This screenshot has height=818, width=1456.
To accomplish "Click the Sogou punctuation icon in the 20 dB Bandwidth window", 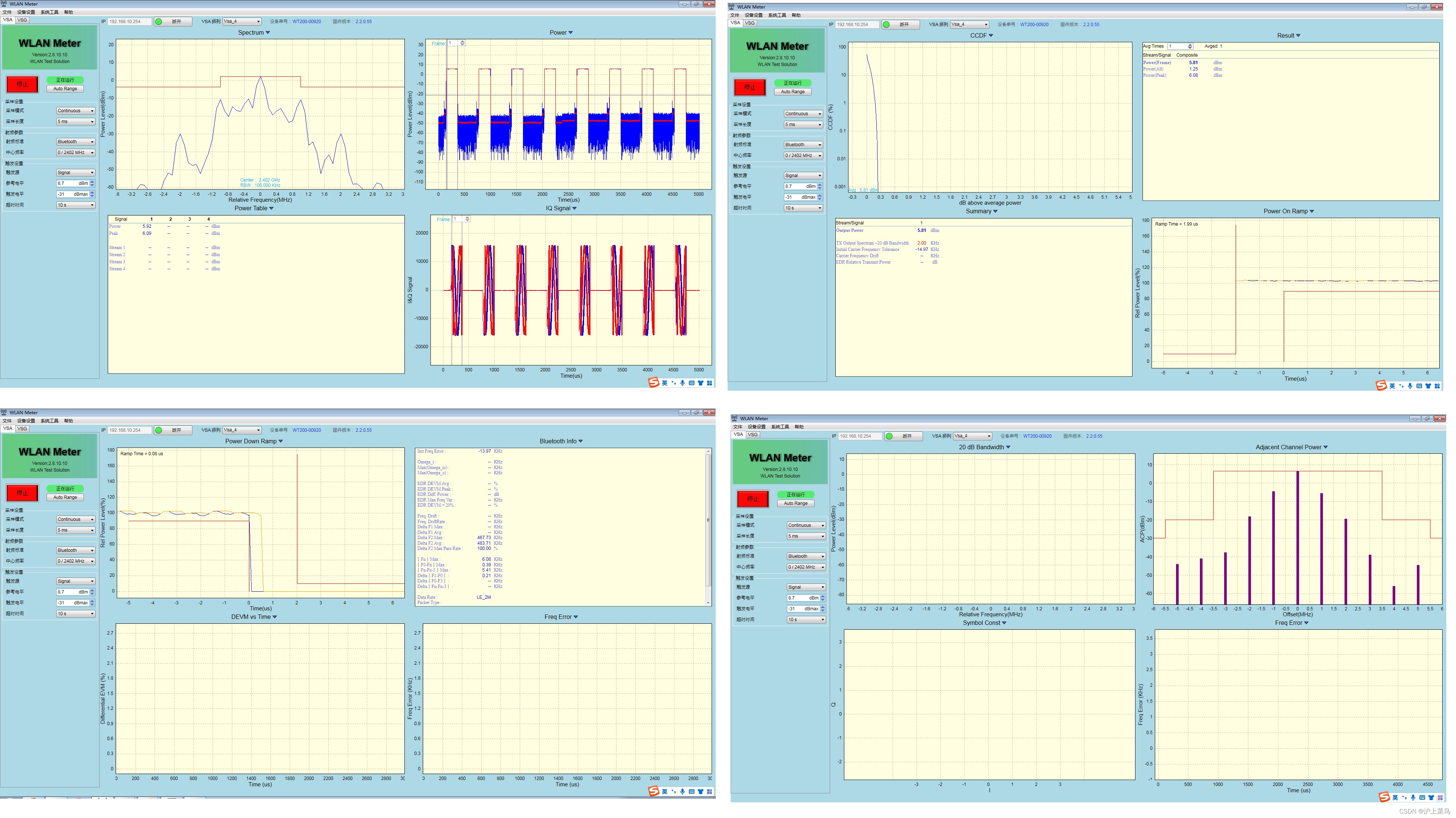I will [x=1404, y=797].
